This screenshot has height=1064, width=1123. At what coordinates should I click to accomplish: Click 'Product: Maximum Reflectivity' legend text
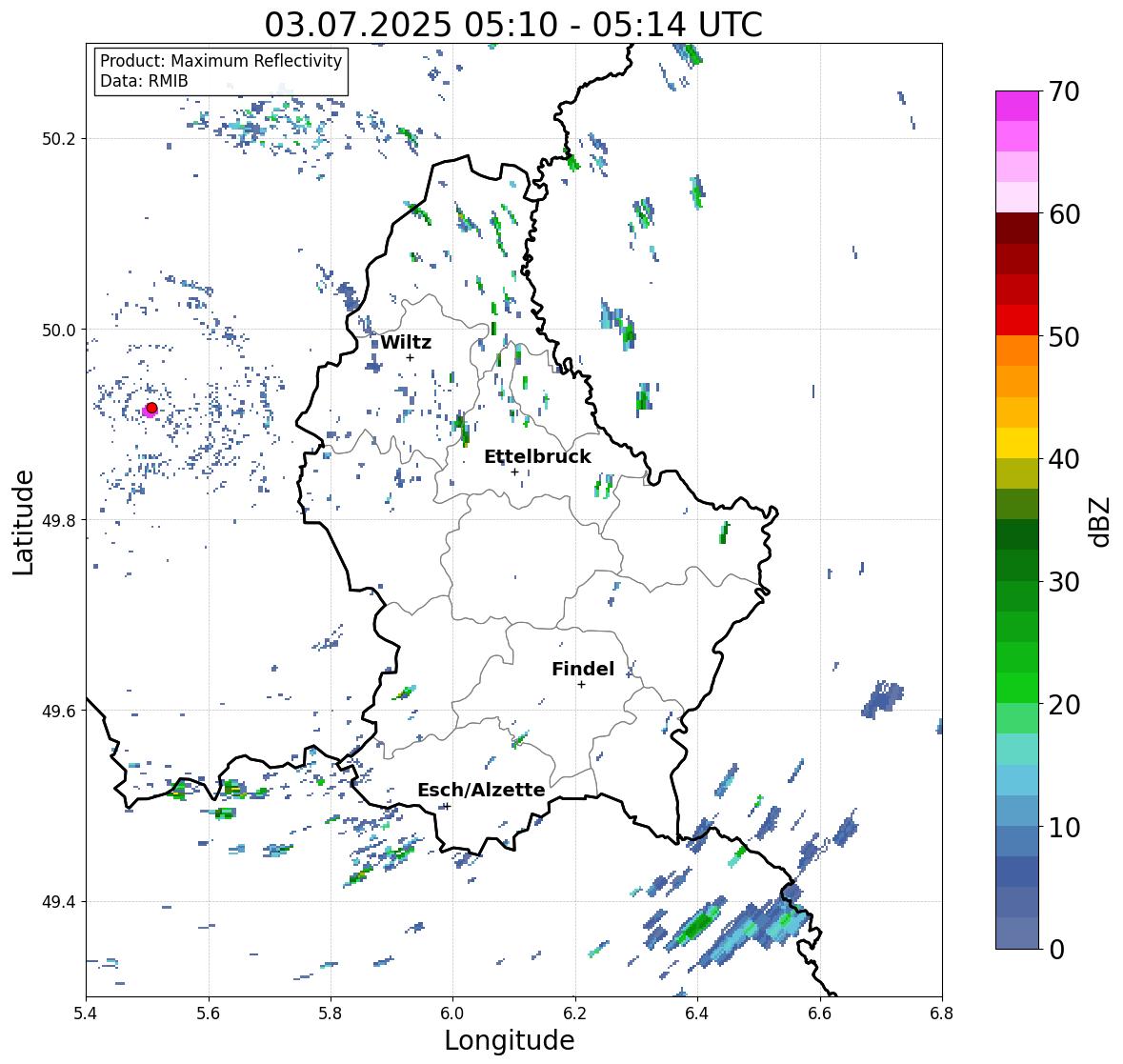(221, 61)
